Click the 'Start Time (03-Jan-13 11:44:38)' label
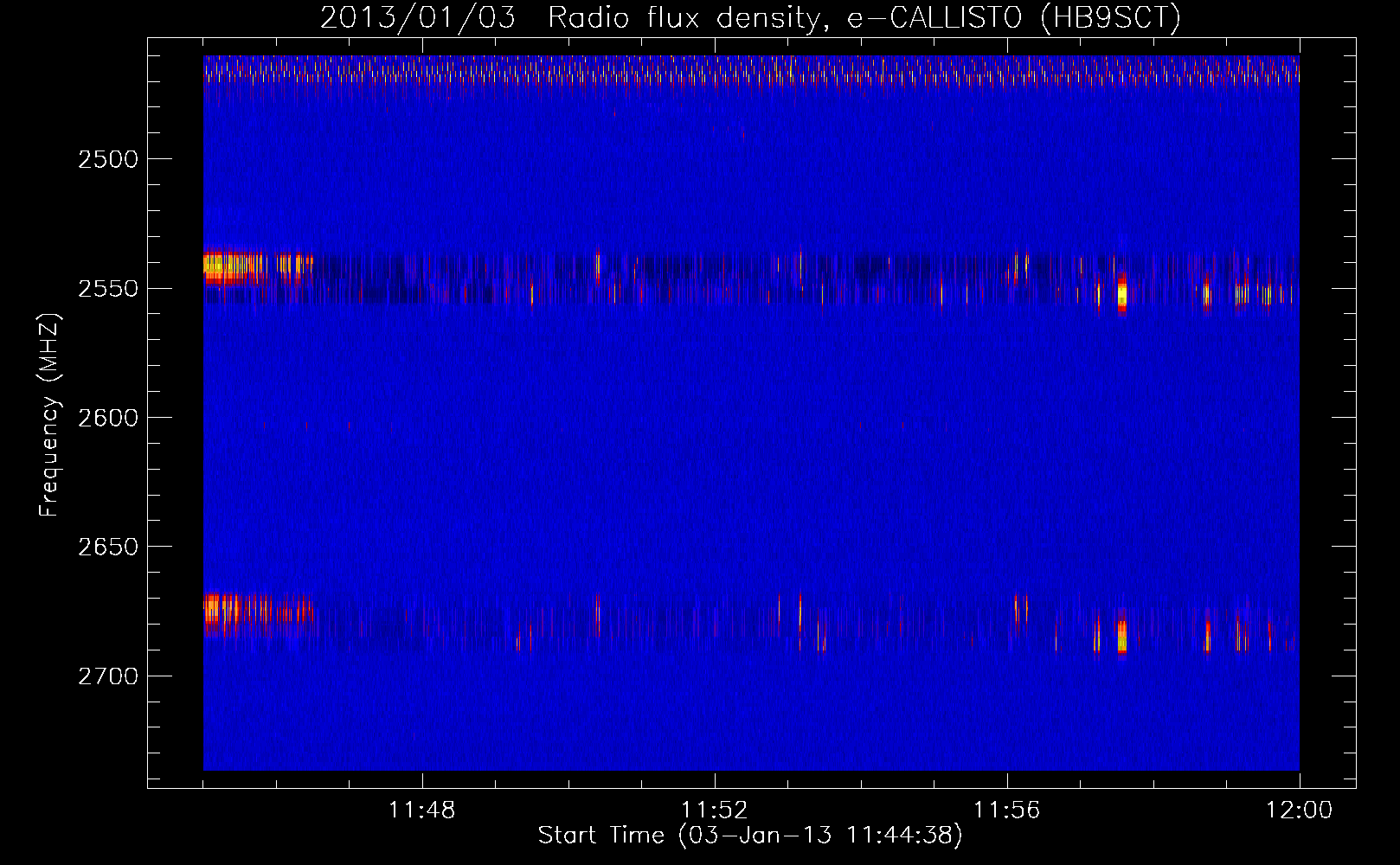 750,836
